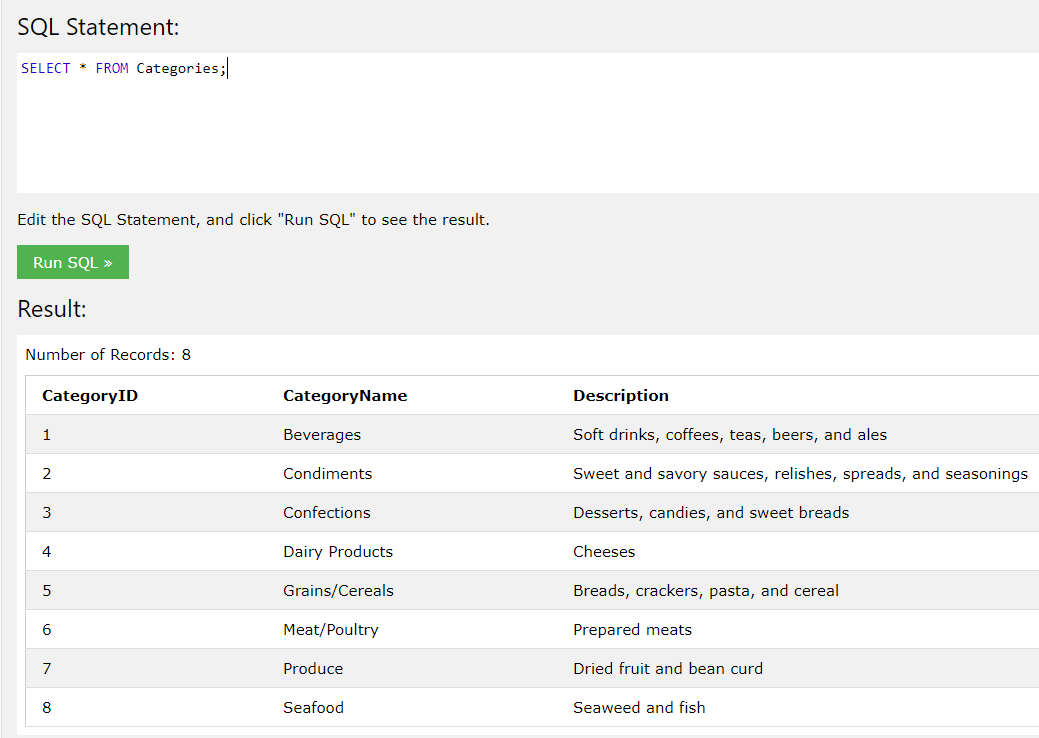This screenshot has height=738, width=1039.
Task: Click the green Run SQL button
Action: (x=73, y=262)
